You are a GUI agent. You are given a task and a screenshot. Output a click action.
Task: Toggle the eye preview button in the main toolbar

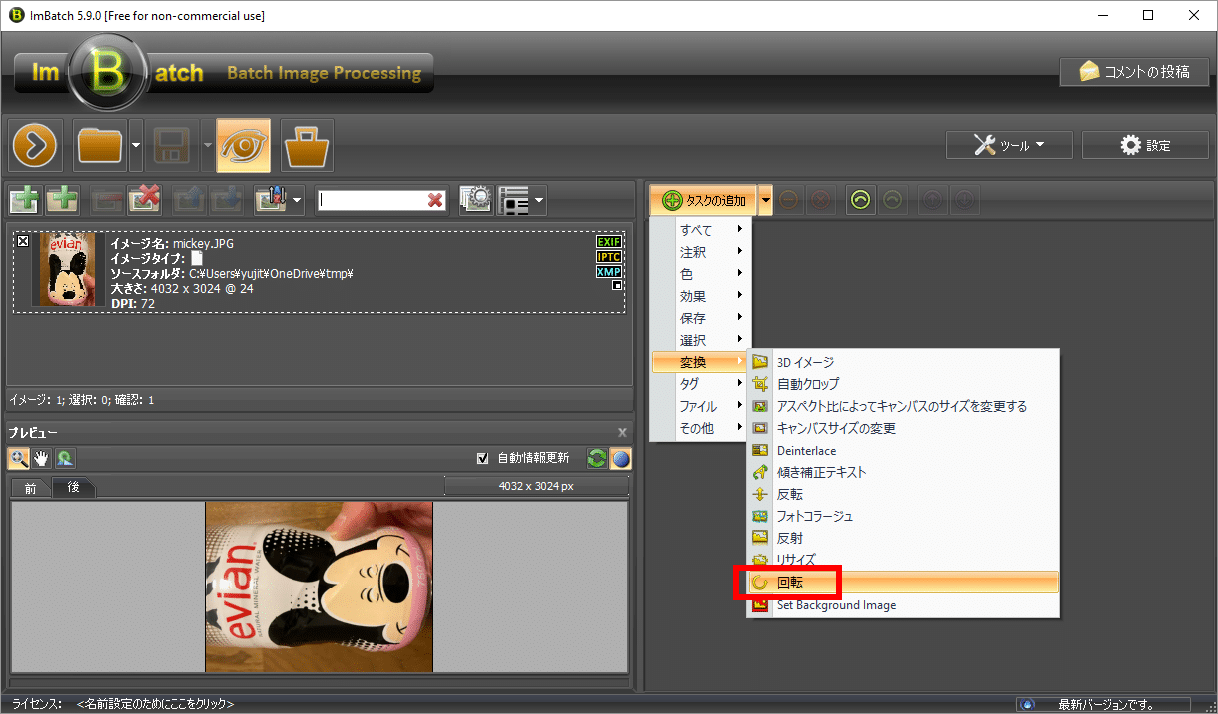(243, 146)
